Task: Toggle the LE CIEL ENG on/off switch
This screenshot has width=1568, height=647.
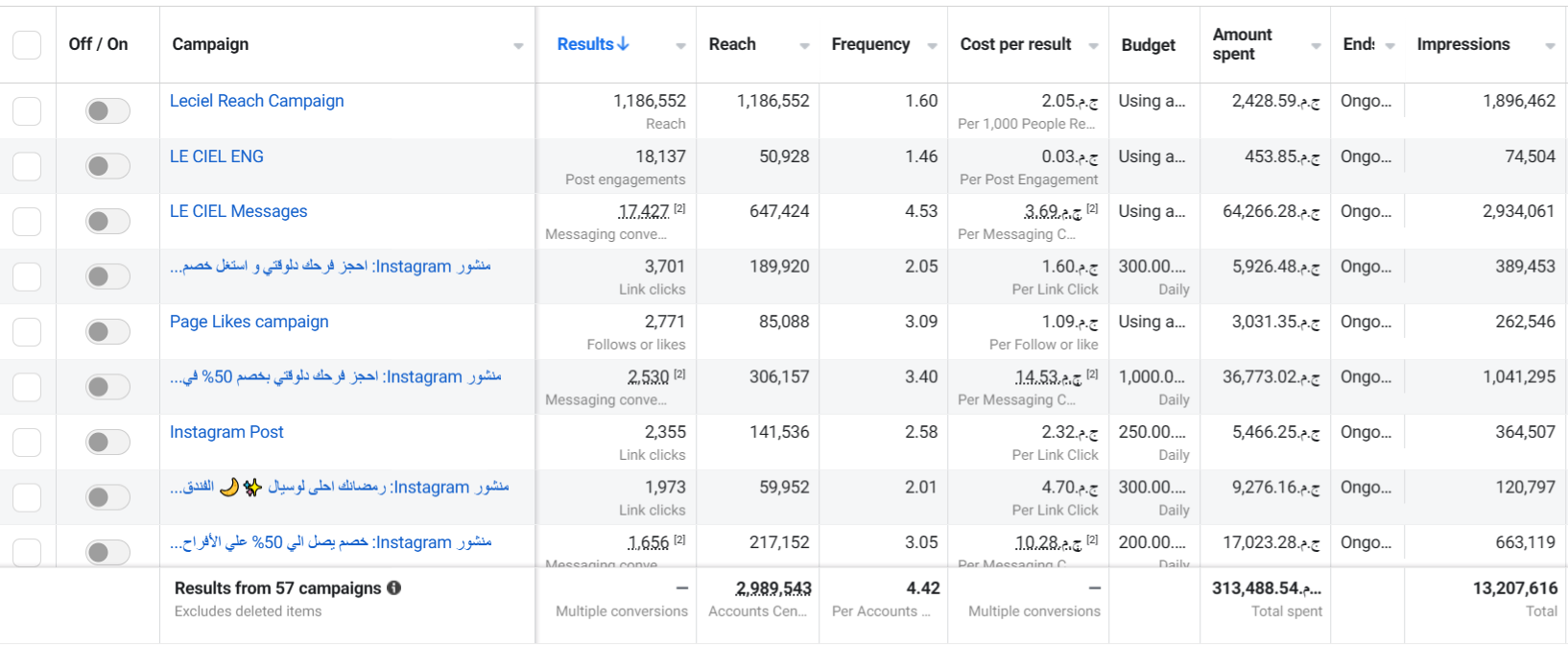Action: point(107,166)
